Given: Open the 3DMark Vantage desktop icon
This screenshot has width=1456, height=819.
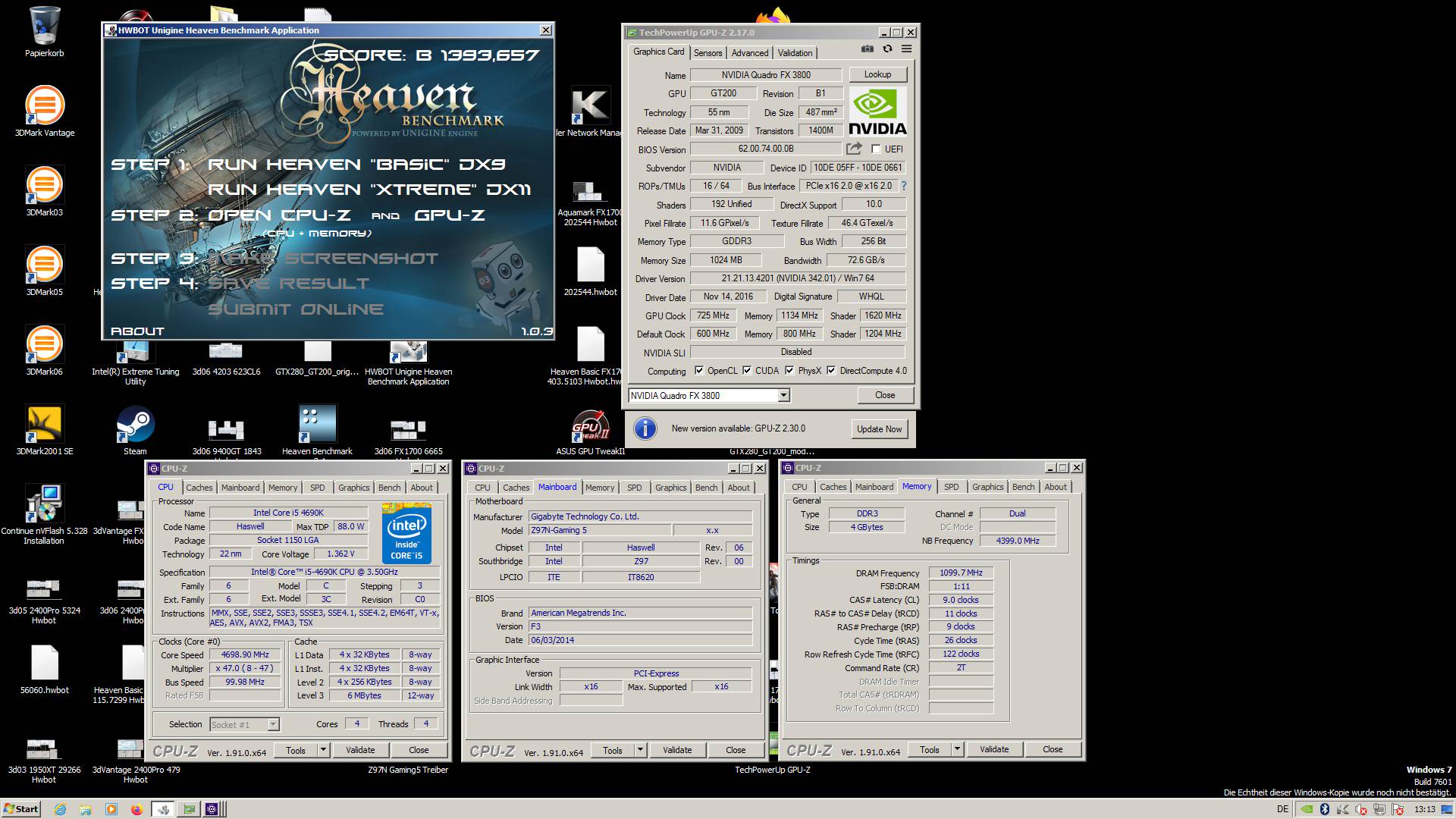Looking at the screenshot, I should 44,111.
